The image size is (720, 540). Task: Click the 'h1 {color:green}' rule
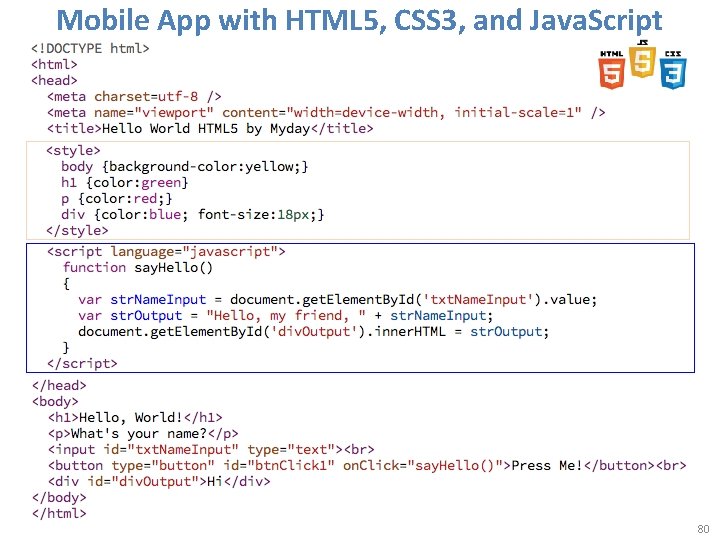(x=124, y=183)
